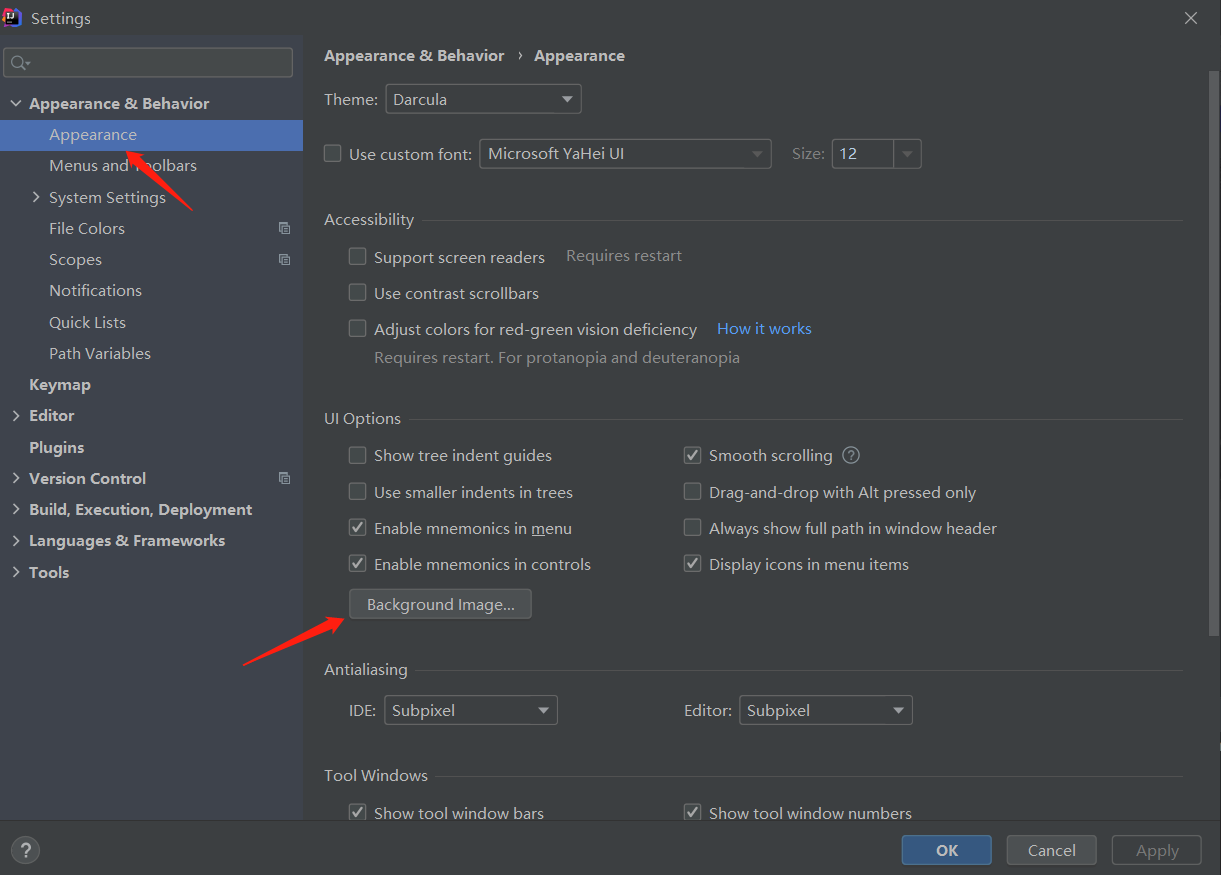
Task: Check Adjust colors for red-green vision deficiency
Action: [x=357, y=329]
